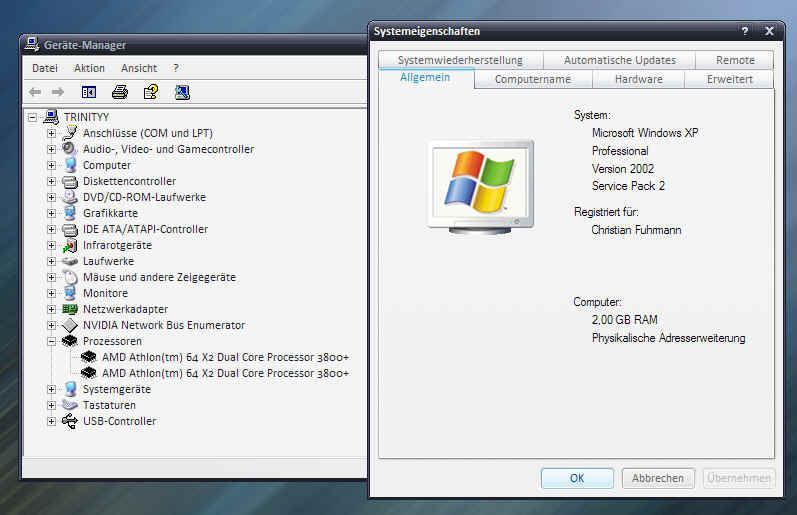Select second AMD Athlon processor chip icon
Viewport: 797px width, 515px height.
[89, 373]
